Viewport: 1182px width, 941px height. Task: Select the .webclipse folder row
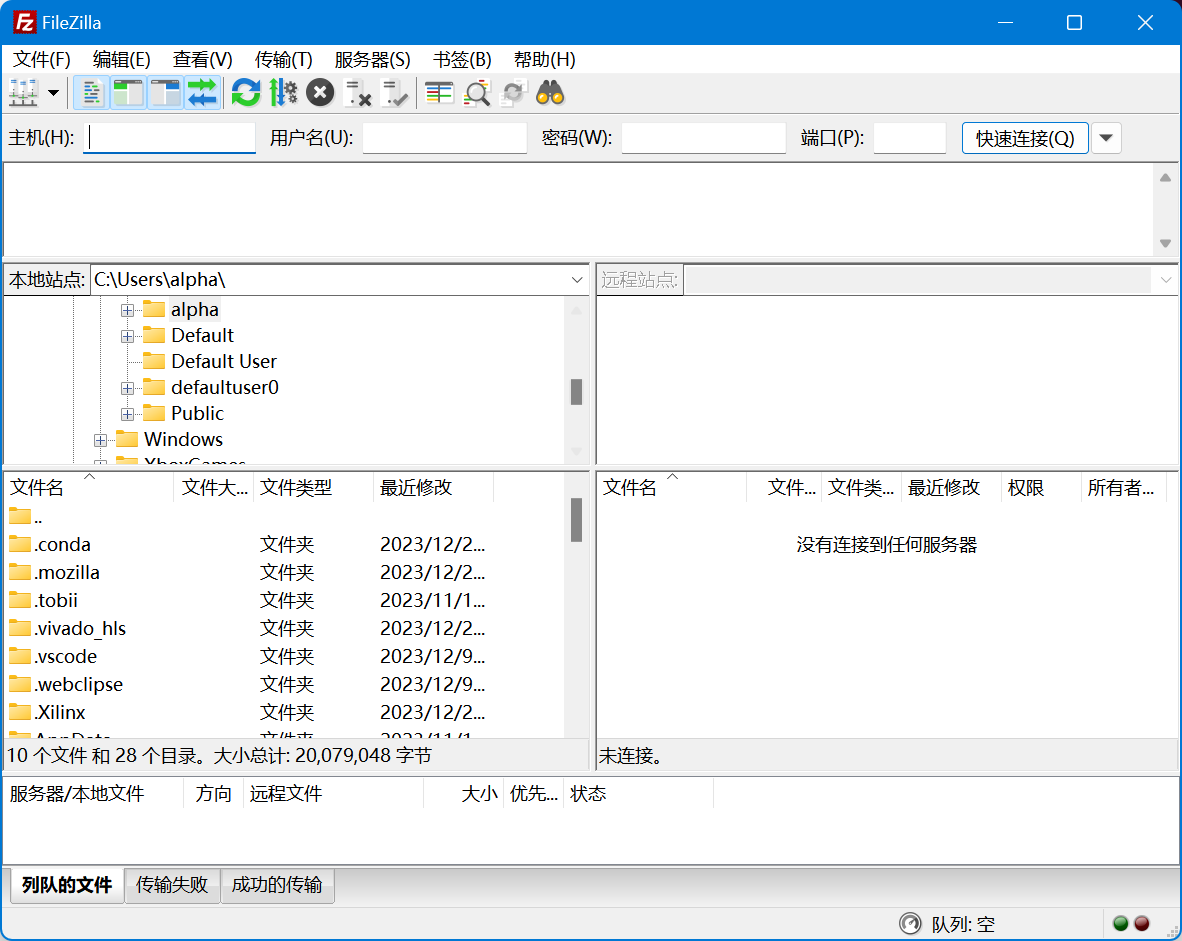284,684
